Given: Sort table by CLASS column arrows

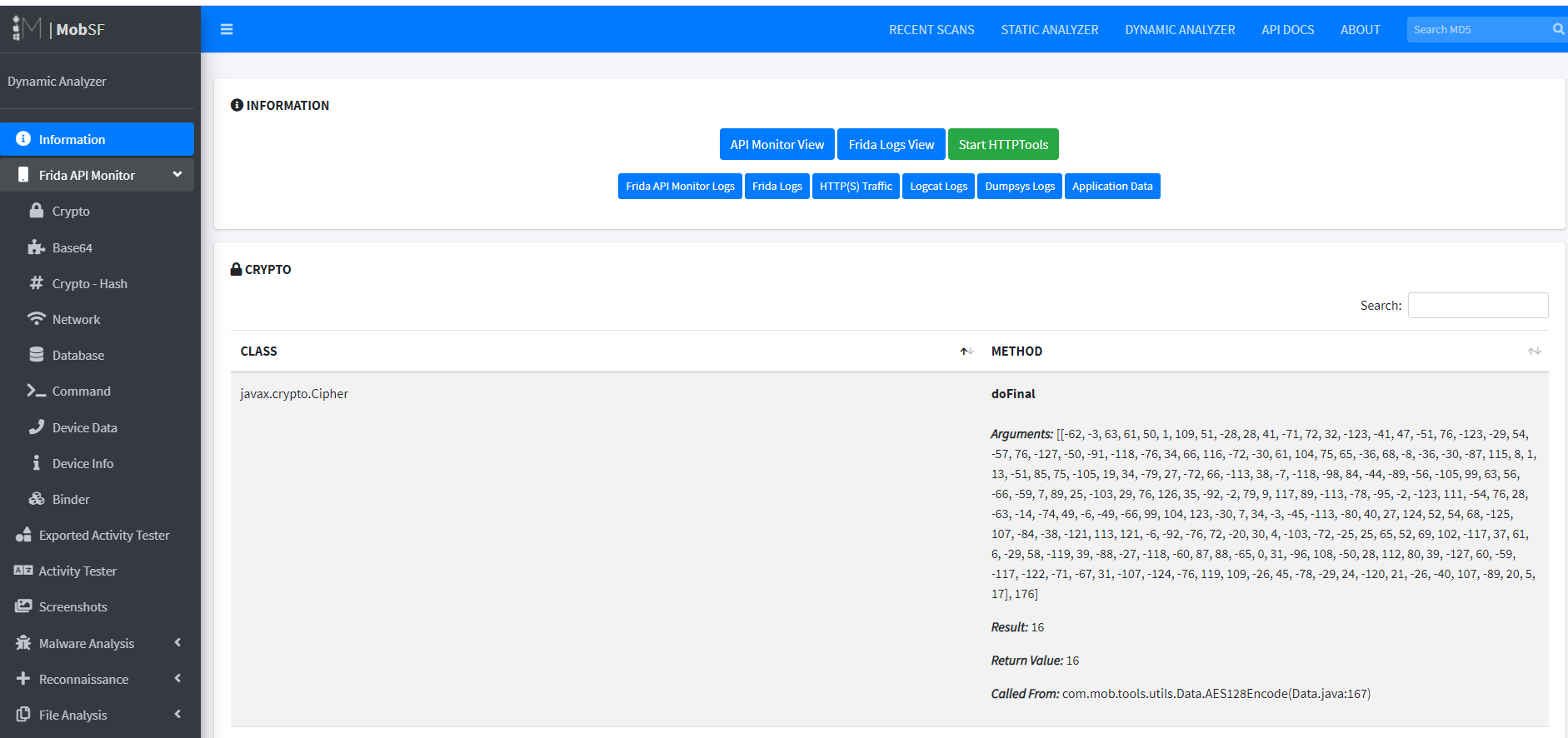Looking at the screenshot, I should click(966, 352).
